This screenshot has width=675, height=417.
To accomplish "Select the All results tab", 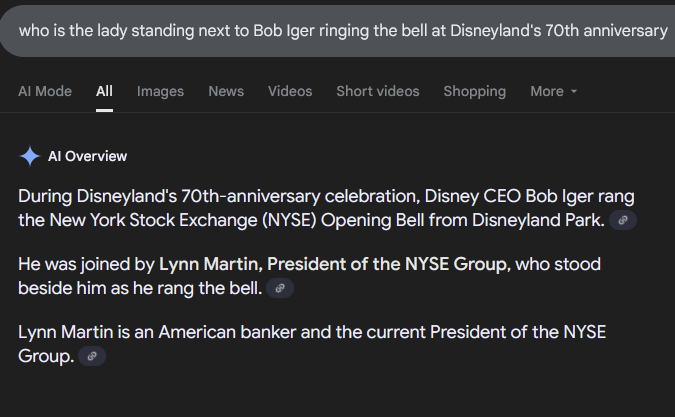I will [104, 91].
